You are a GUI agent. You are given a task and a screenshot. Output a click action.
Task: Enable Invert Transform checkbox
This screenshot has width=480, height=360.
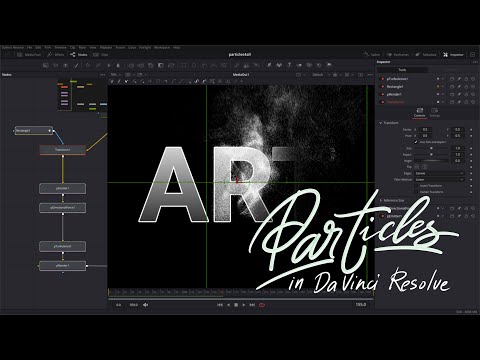(x=416, y=186)
